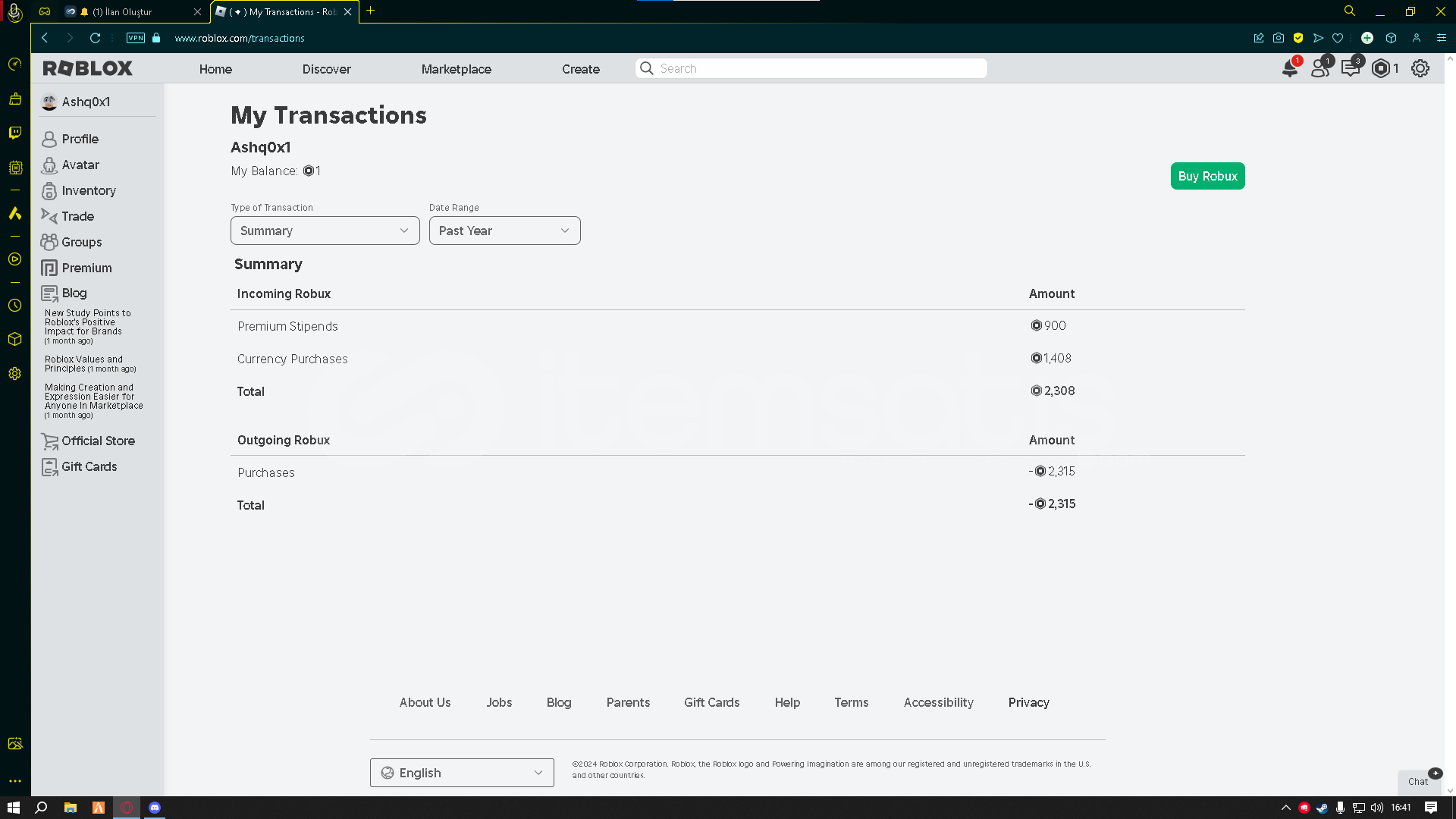Open the Privacy footer link
The height and width of the screenshot is (819, 1456).
1028,702
